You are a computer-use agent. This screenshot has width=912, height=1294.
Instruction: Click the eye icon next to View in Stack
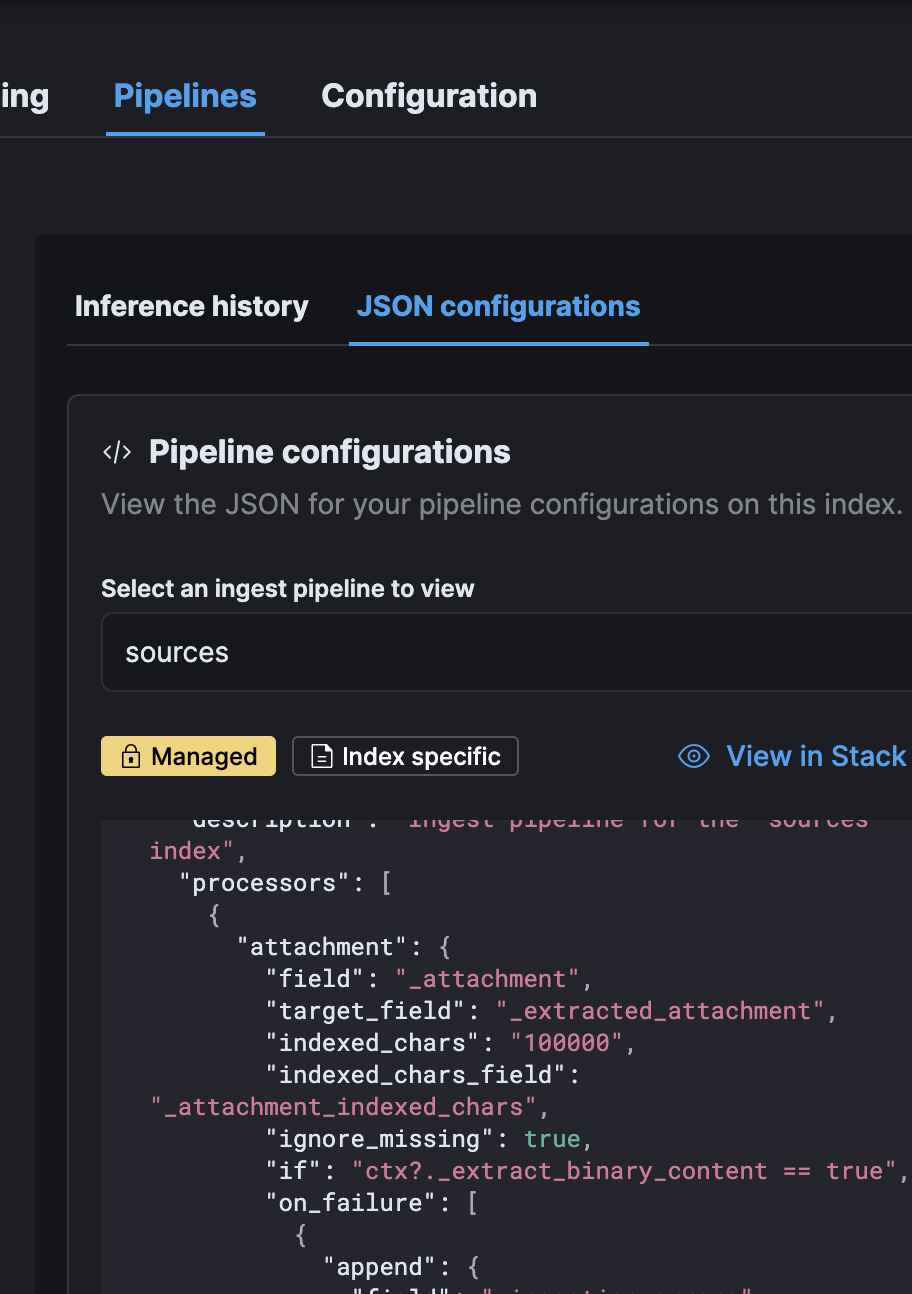(693, 756)
